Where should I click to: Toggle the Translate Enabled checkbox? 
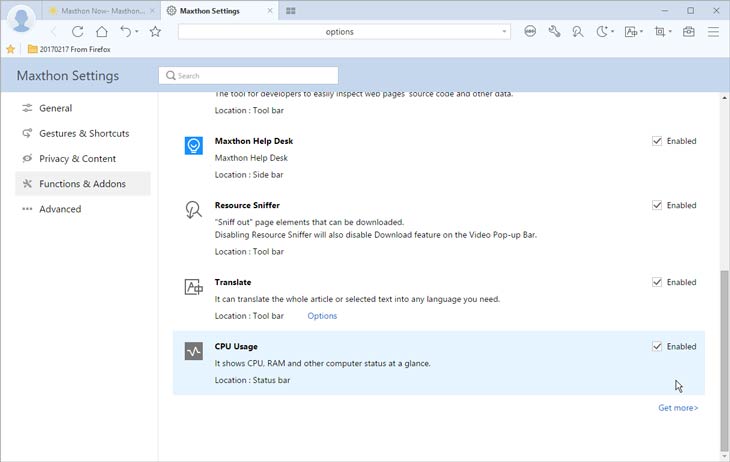[x=657, y=282]
